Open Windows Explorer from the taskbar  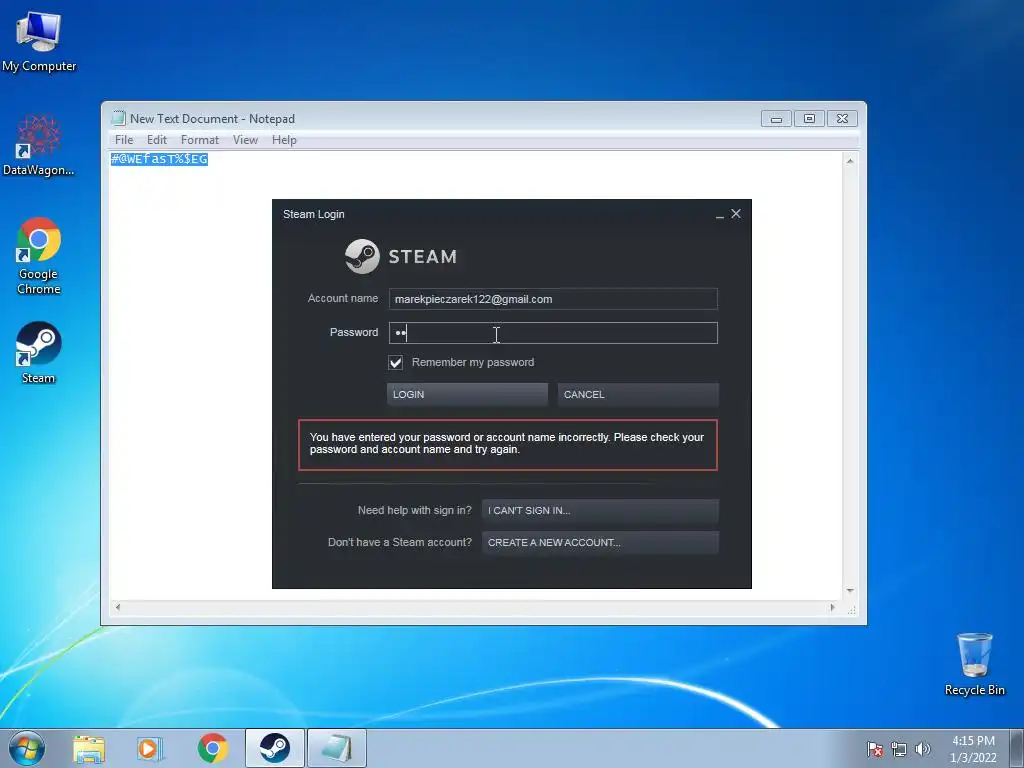pyautogui.click(x=89, y=748)
